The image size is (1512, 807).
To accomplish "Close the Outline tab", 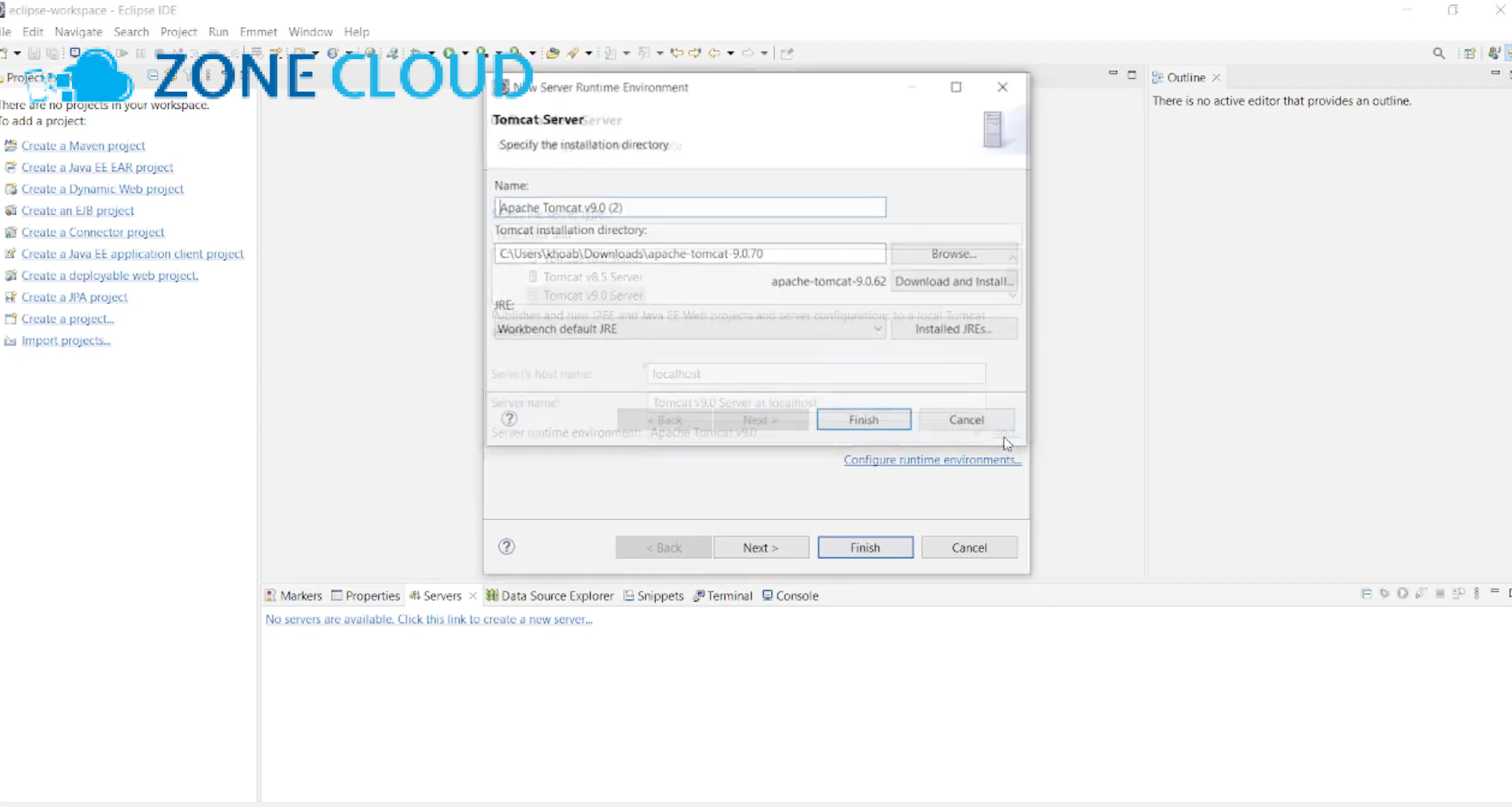I will coord(1217,77).
